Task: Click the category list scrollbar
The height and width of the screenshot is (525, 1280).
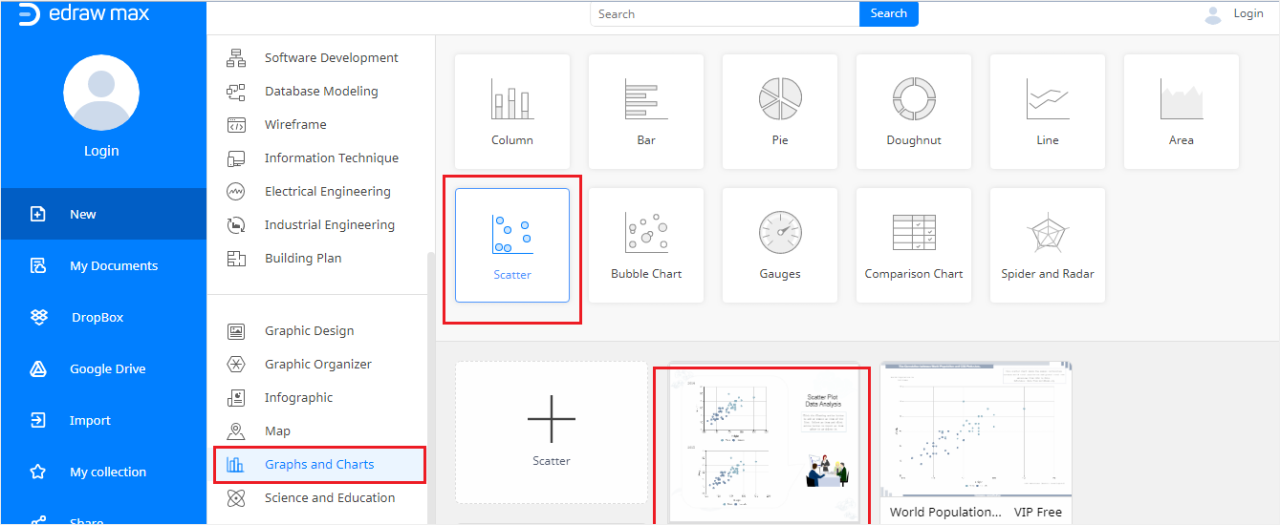Action: tap(431, 388)
